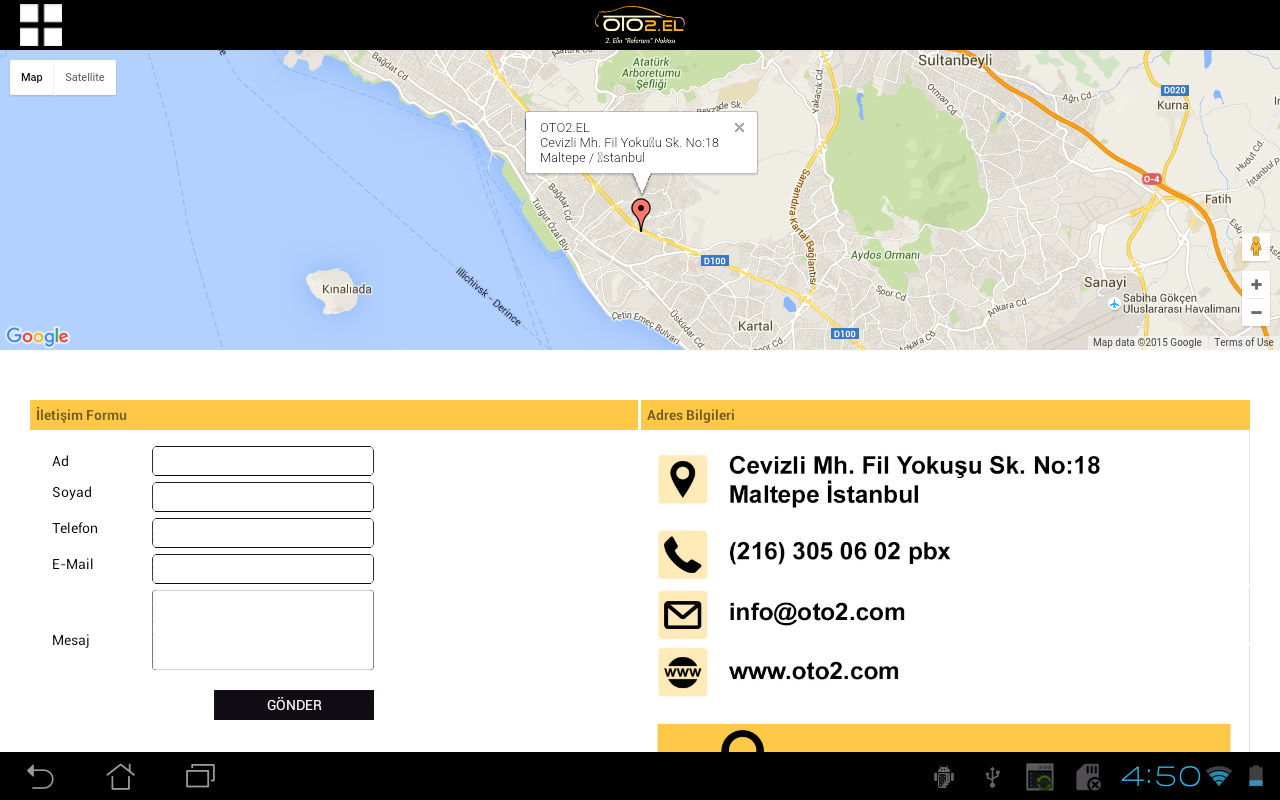Image resolution: width=1280 pixels, height=800 pixels.
Task: Zoom in on the map
Action: [1256, 285]
